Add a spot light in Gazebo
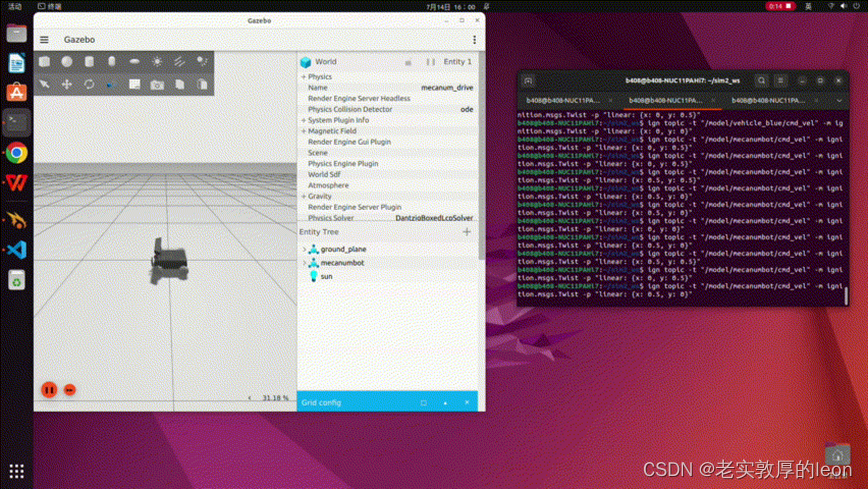The width and height of the screenshot is (868, 489). tap(202, 61)
